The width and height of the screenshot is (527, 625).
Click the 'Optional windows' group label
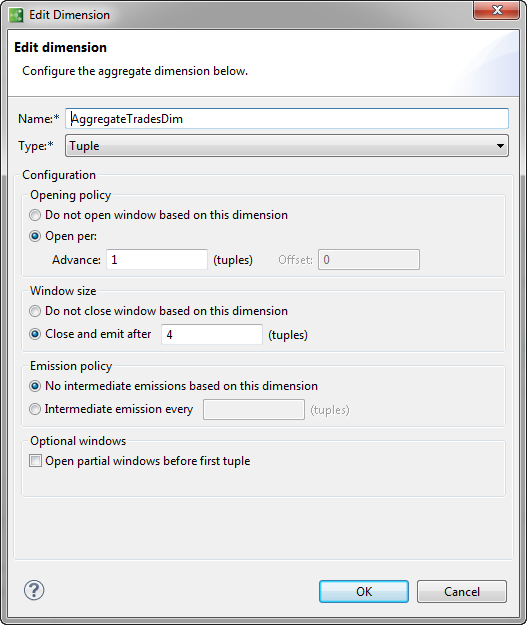coord(78,441)
